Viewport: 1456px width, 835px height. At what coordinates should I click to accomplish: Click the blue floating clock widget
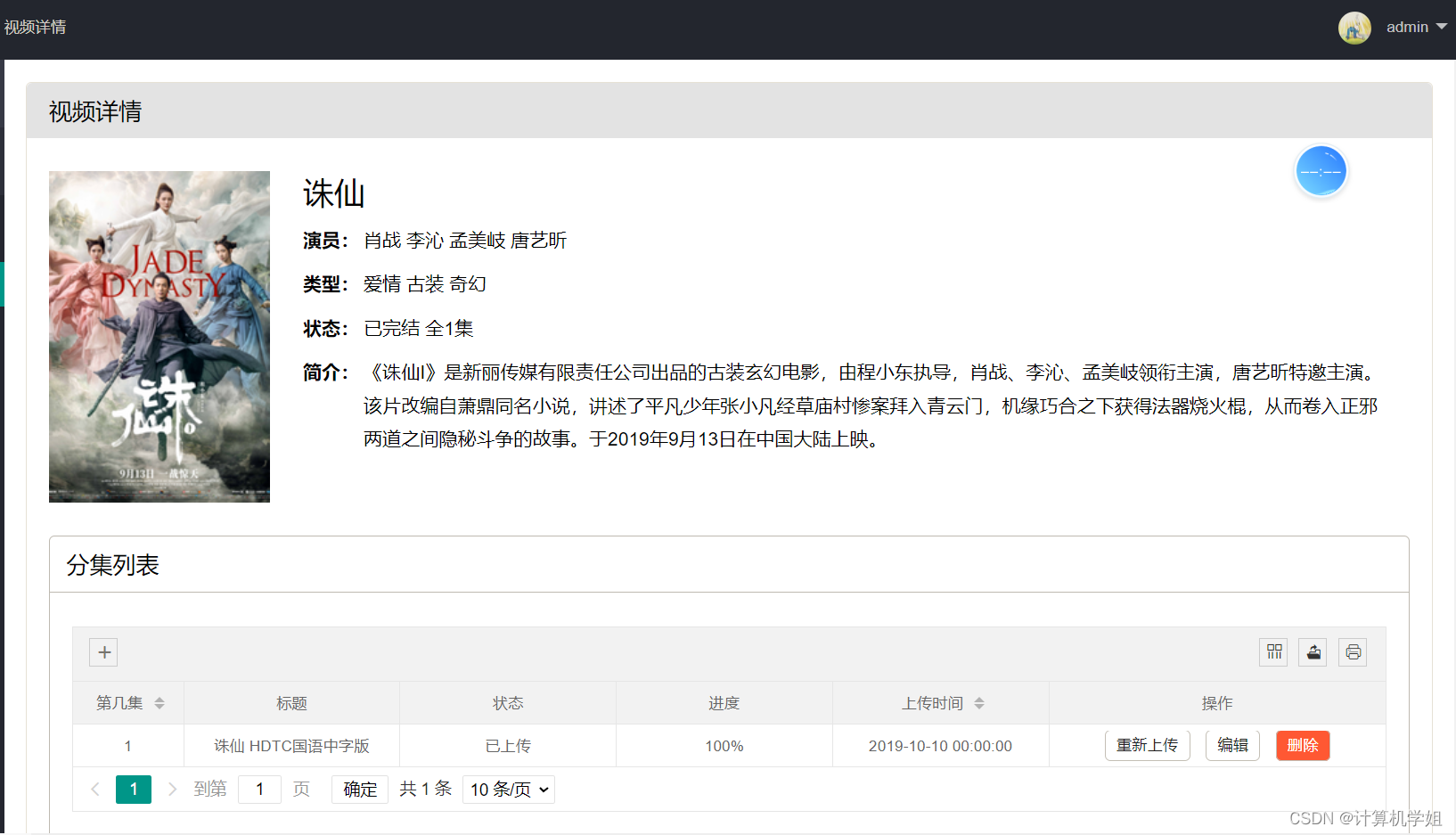point(1321,171)
